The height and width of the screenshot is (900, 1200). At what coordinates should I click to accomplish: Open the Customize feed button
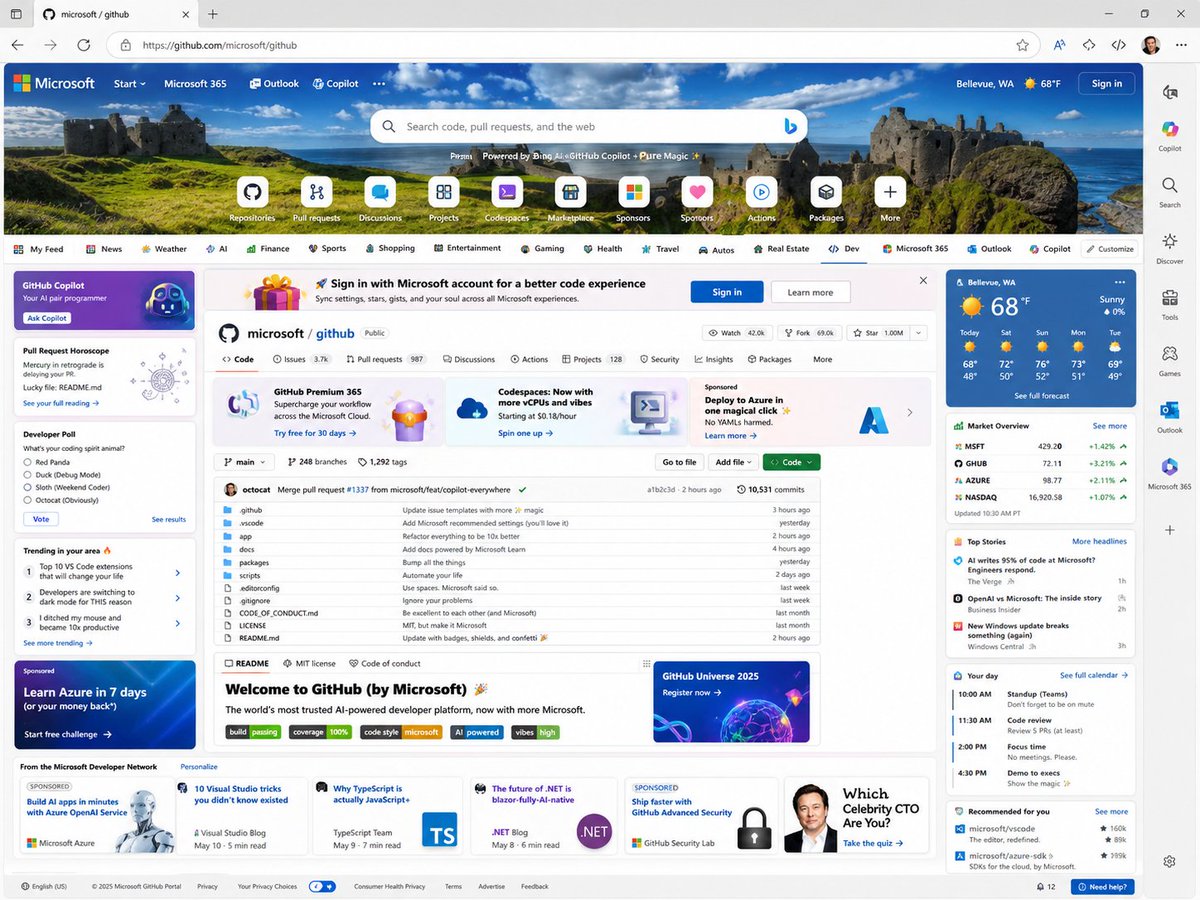[1110, 249]
